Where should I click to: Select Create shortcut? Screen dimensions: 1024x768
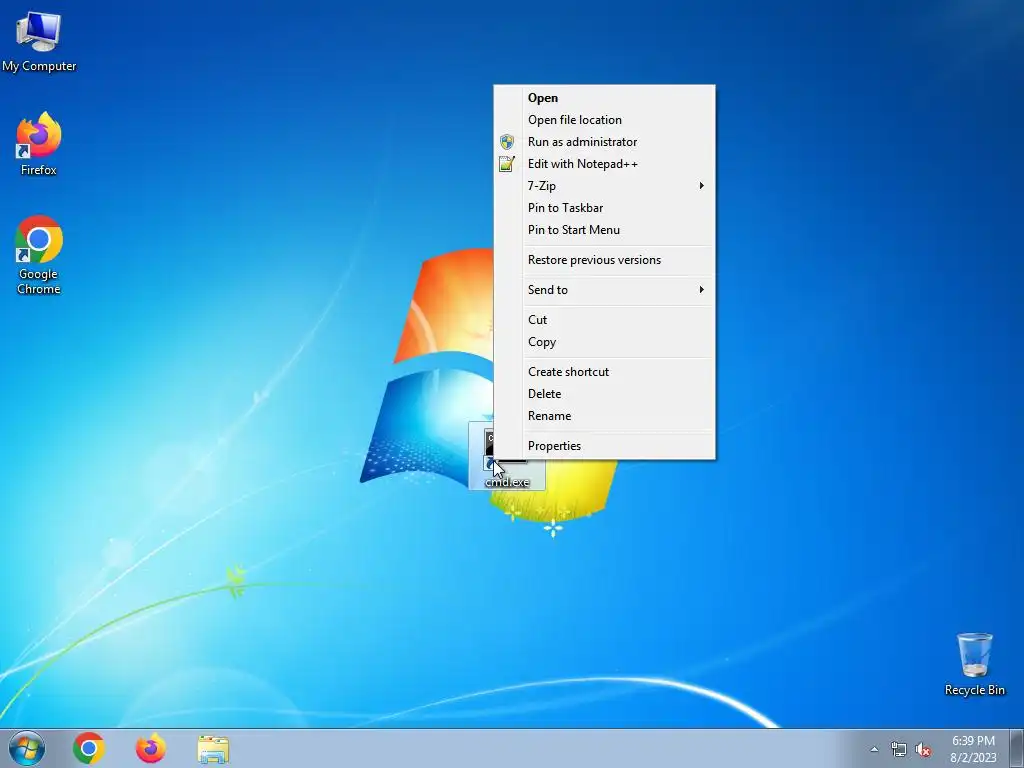[604, 372]
